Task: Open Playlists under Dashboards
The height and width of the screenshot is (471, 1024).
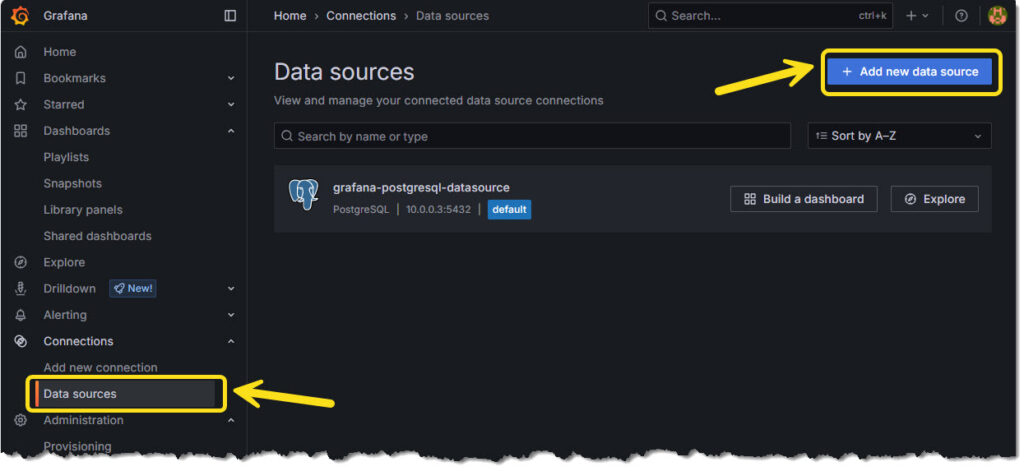Action: (66, 157)
